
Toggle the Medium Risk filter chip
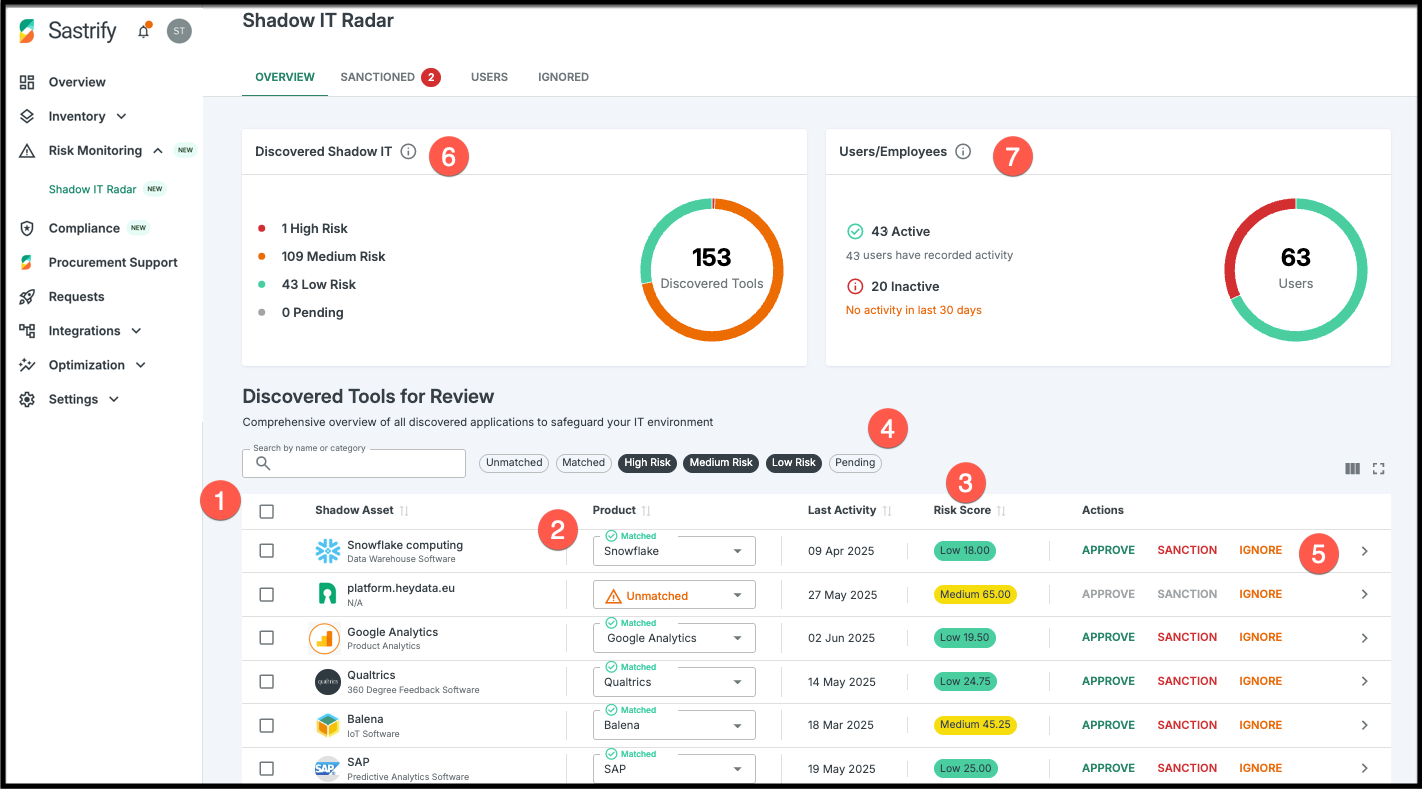pos(721,463)
